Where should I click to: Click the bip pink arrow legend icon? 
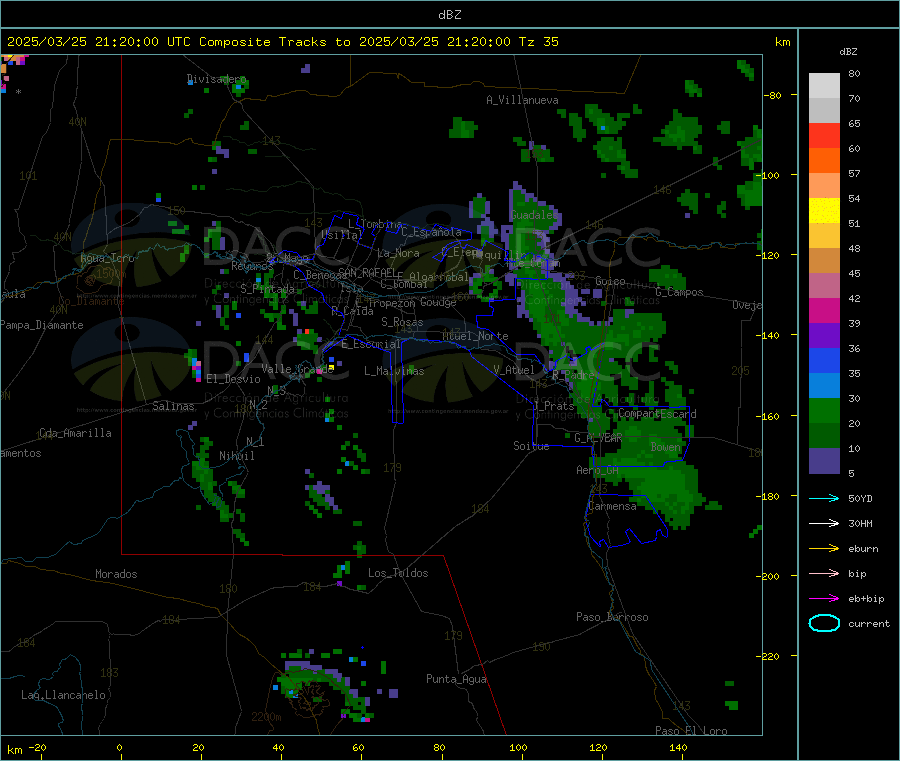(x=824, y=573)
